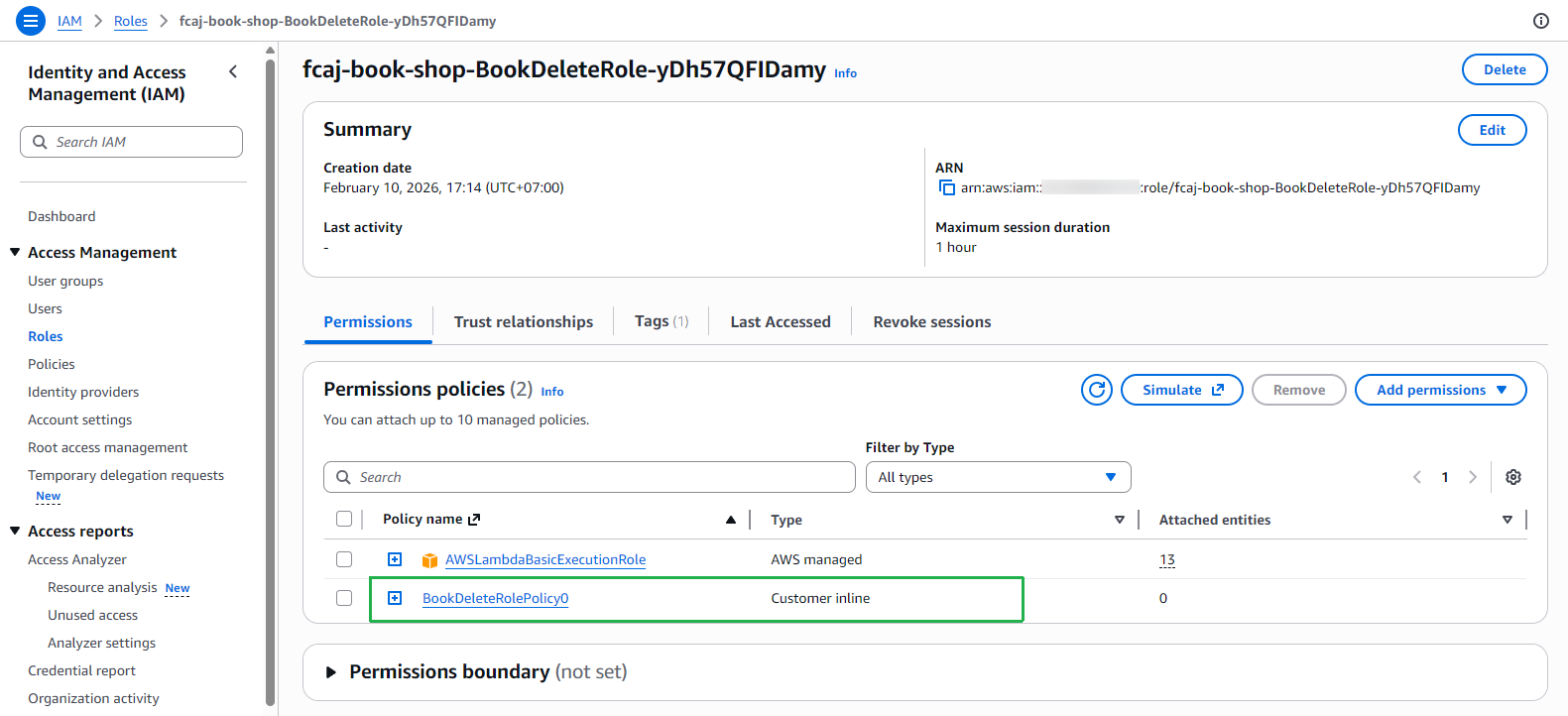This screenshot has height=716, width=1568.
Task: Click the page info circle icon
Action: (1540, 21)
